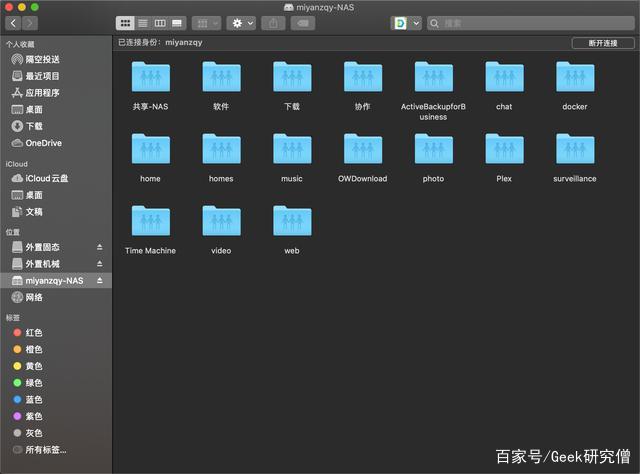Open 最近项目 Recents in sidebar
This screenshot has height=474, width=640.
(56, 76)
